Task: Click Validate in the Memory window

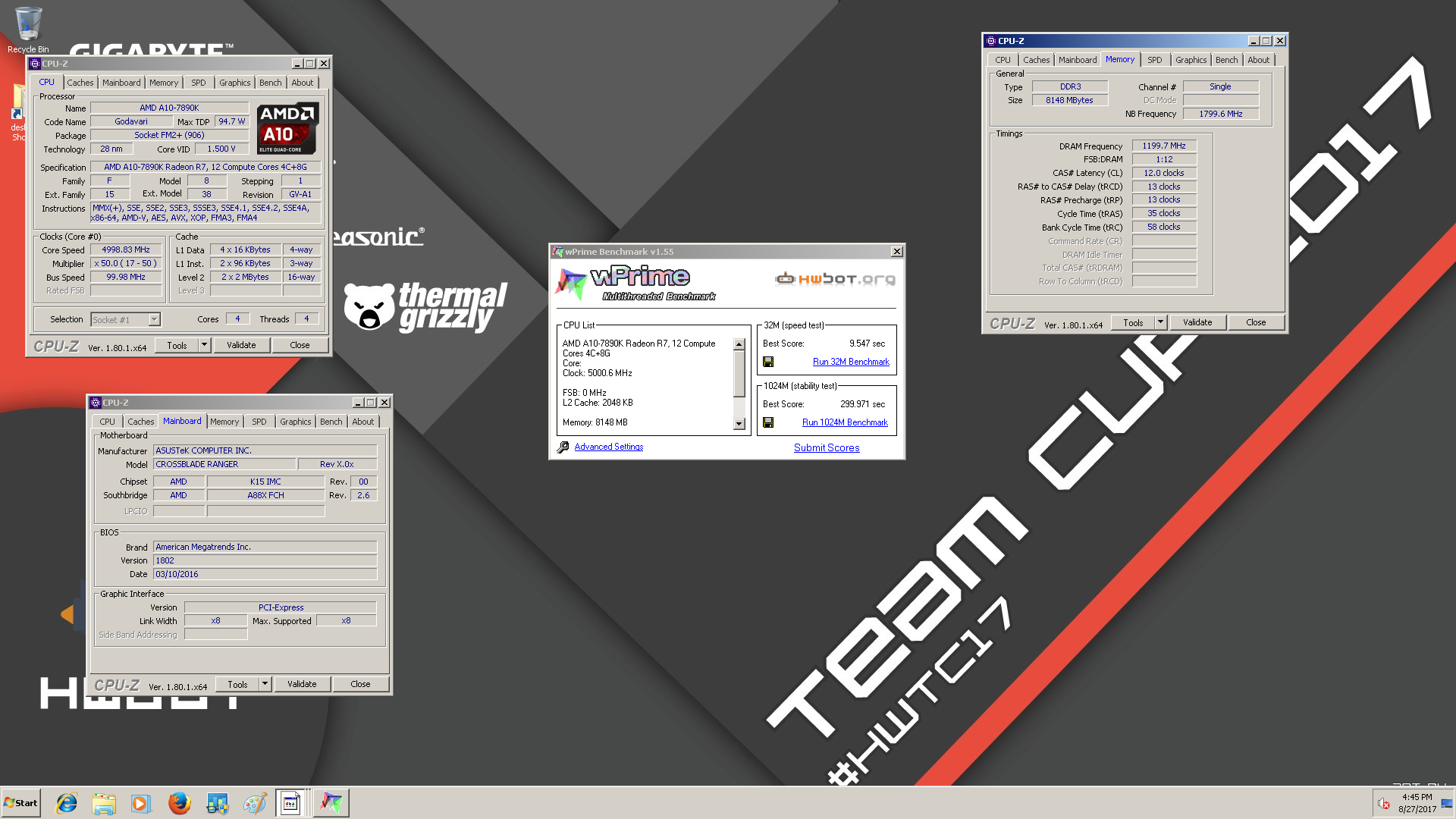Action: point(1197,322)
